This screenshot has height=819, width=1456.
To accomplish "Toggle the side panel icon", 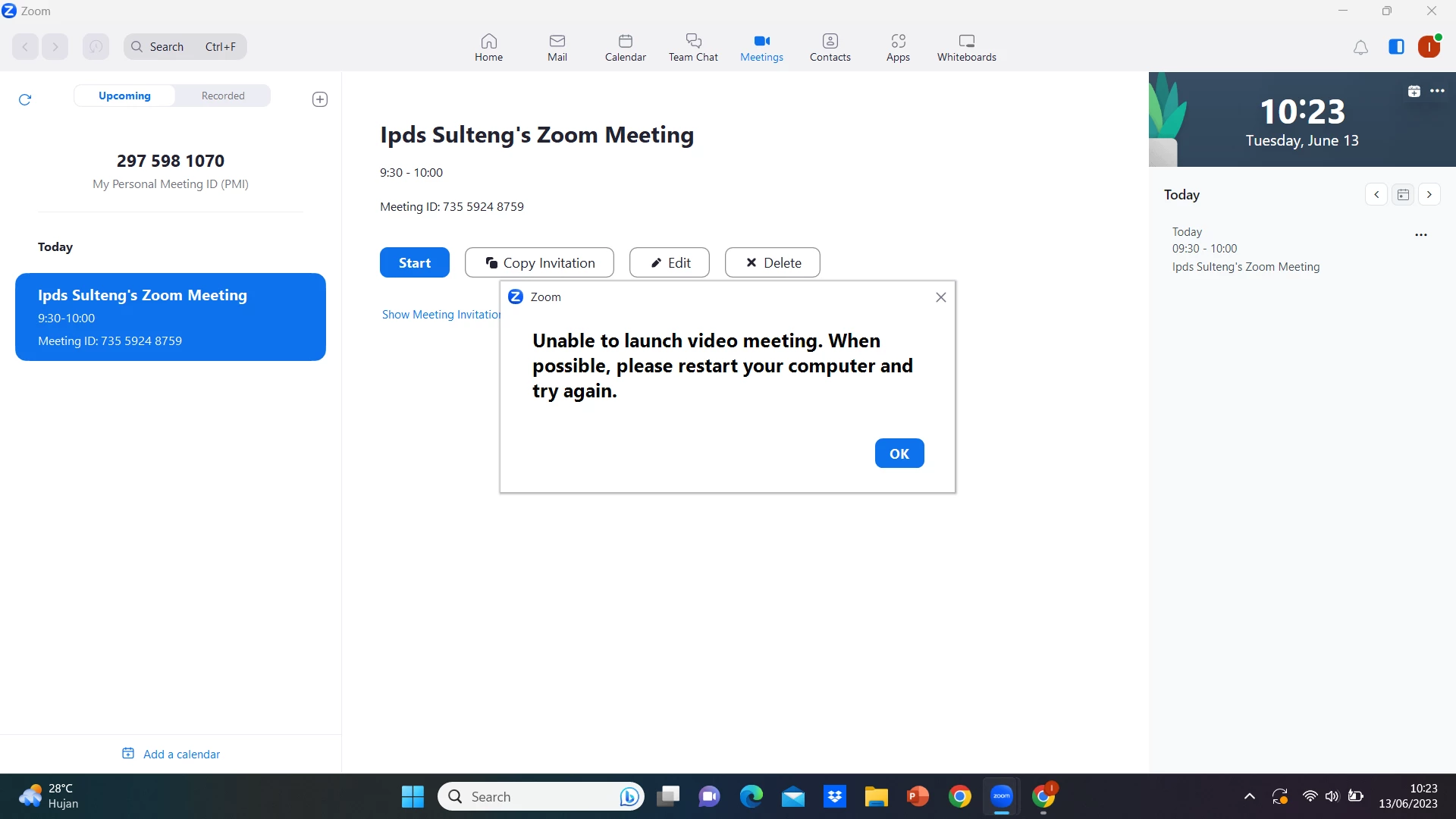I will [x=1396, y=47].
